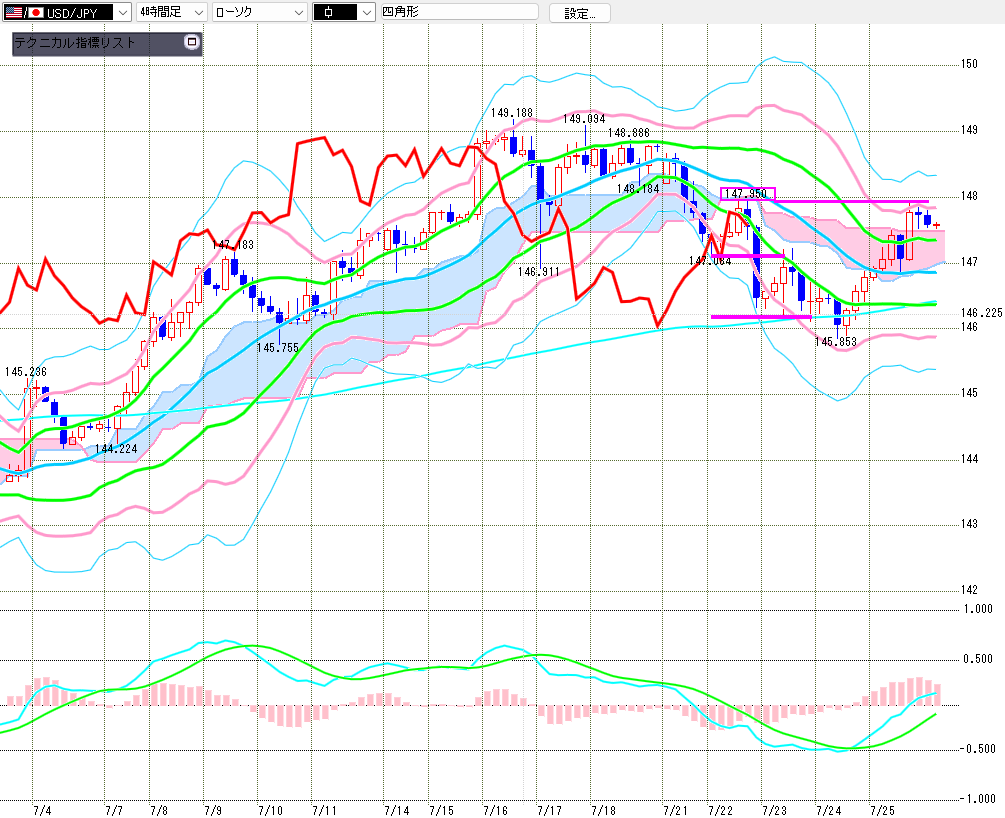This screenshot has width=1005, height=818.
Task: Click the 7/16 date label
Action: (495, 811)
